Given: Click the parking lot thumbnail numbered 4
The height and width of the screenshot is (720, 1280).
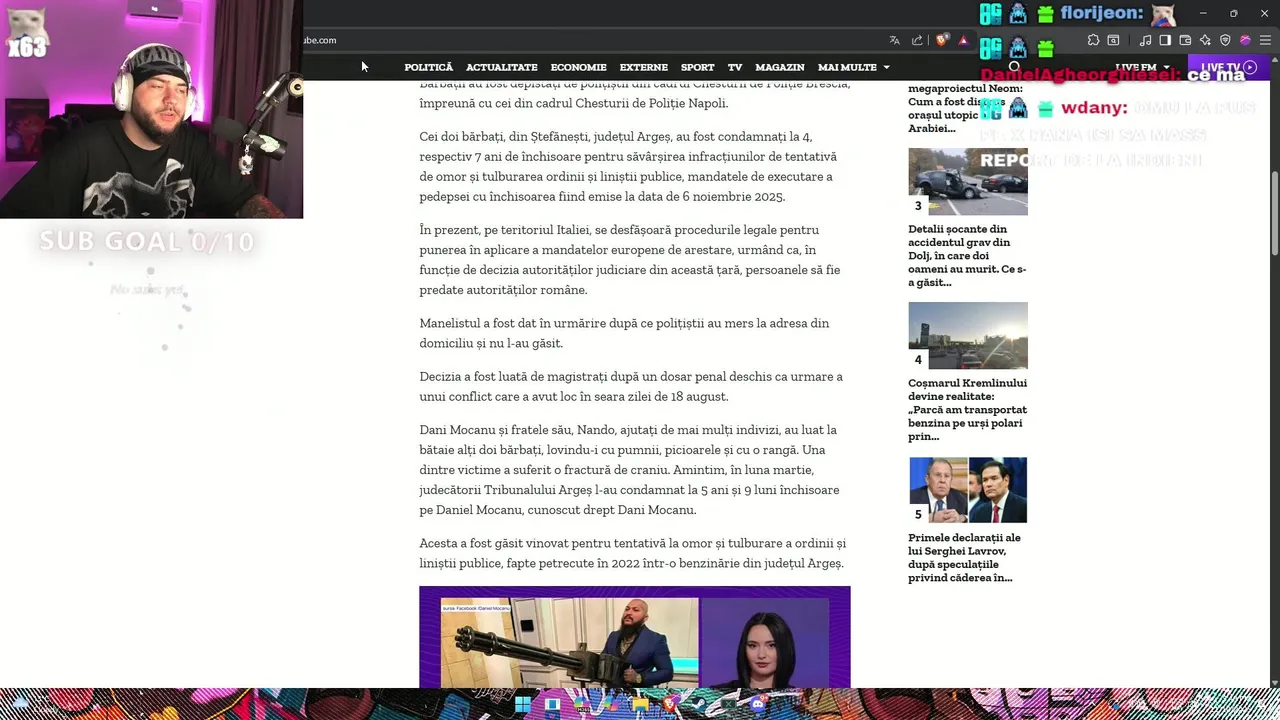Looking at the screenshot, I should pos(968,335).
